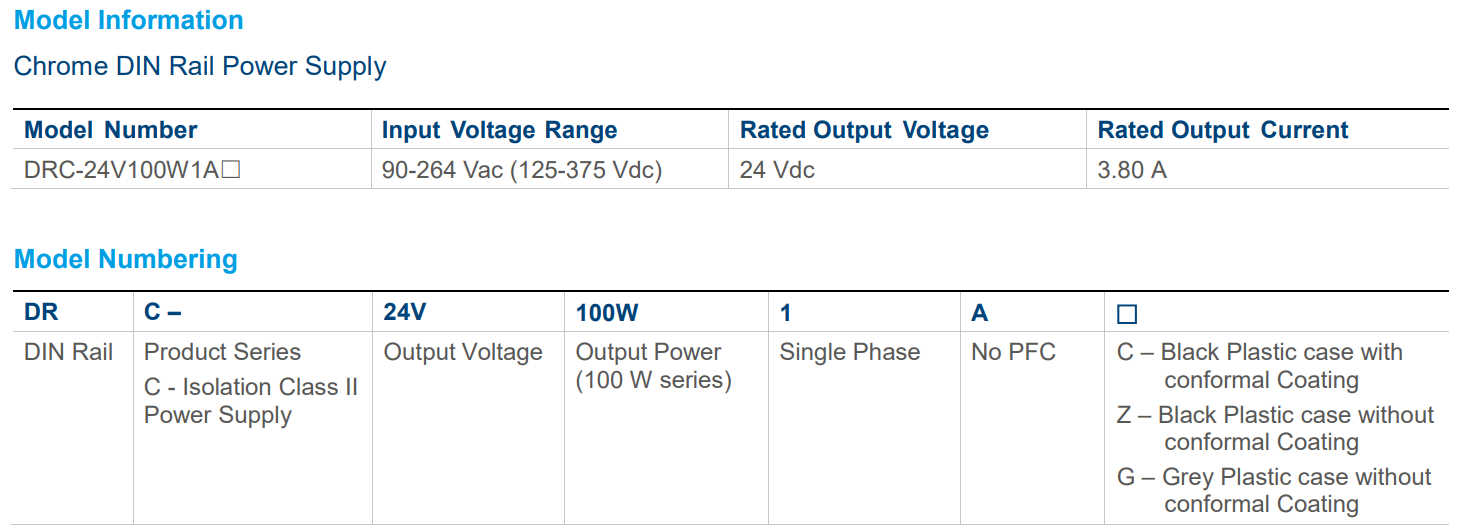Click the Model Numbering heading
This screenshot has width=1480, height=531.
(126, 259)
